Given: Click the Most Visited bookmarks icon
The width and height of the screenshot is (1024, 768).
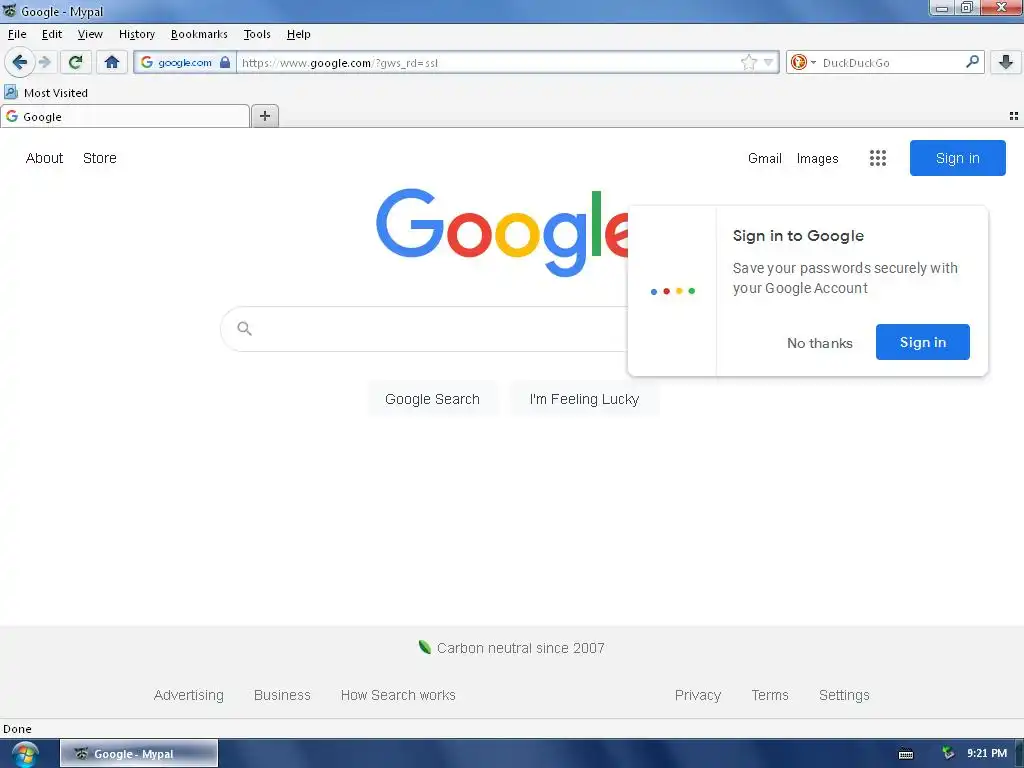Looking at the screenshot, I should coord(11,92).
